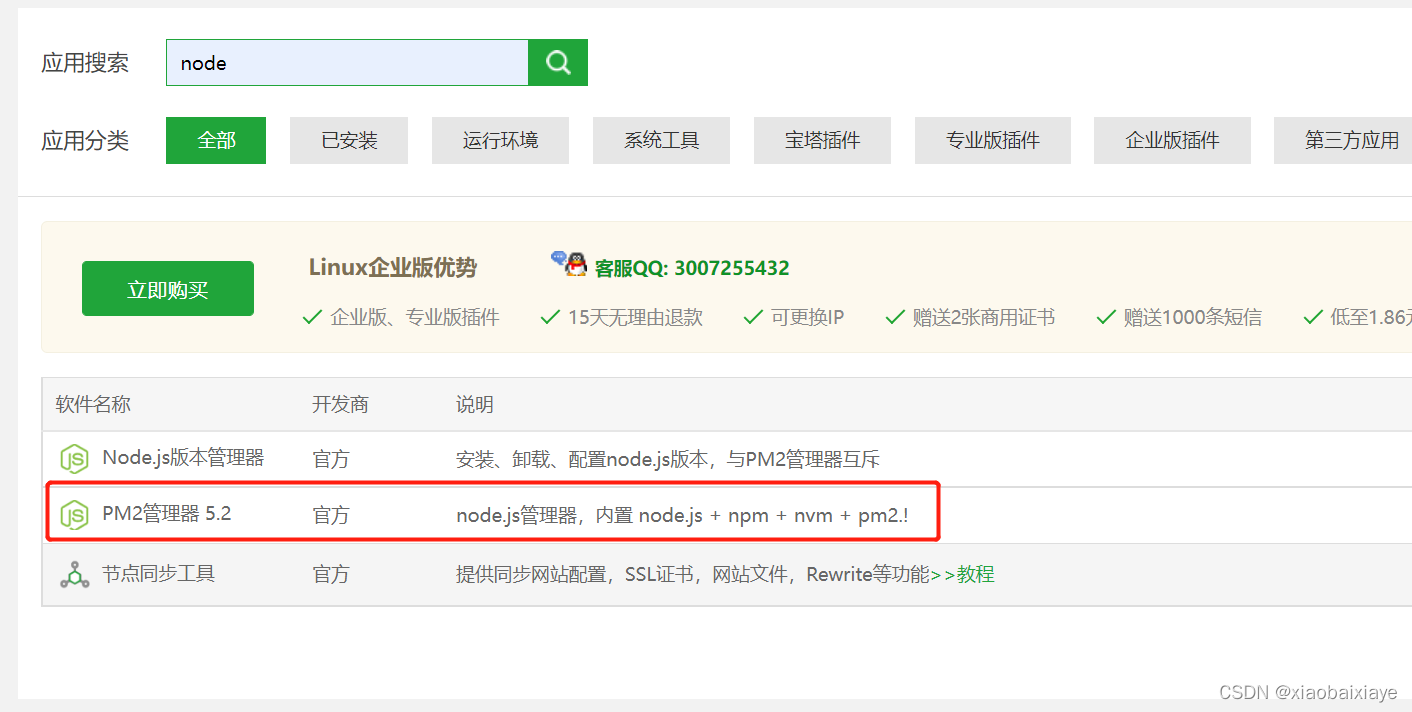
Task: Click the checkmark beside 赠送1000条短信
Action: tap(1106, 316)
